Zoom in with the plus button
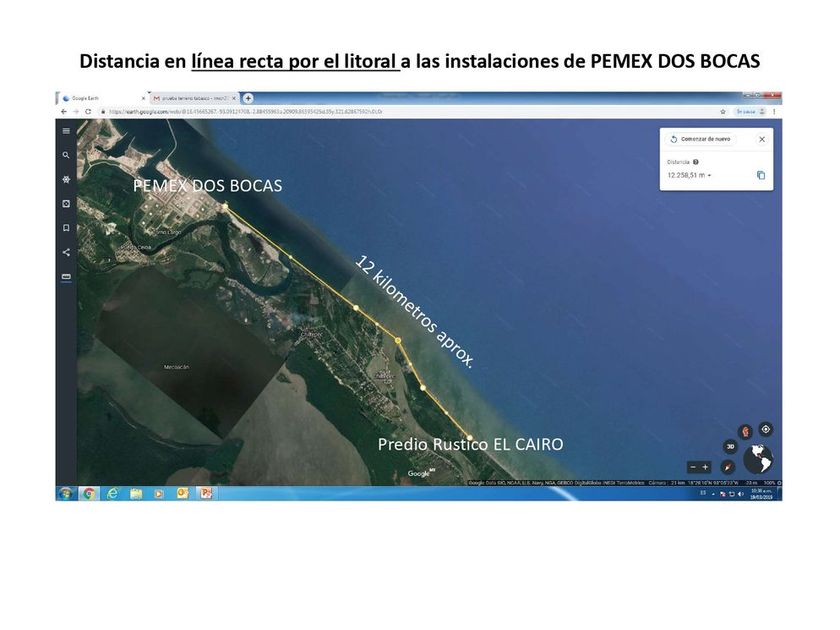 706,467
